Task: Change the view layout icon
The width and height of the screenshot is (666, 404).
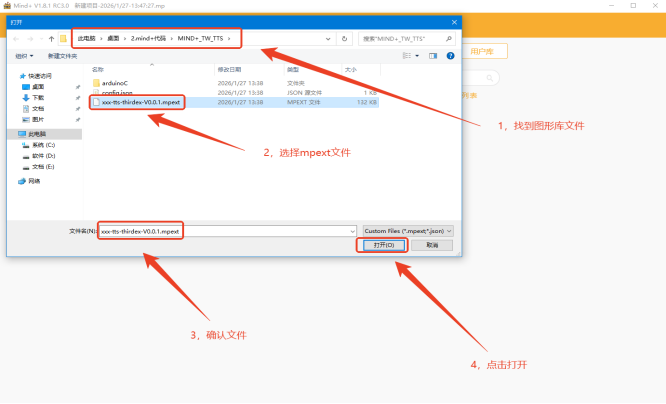Action: pyautogui.click(x=407, y=56)
